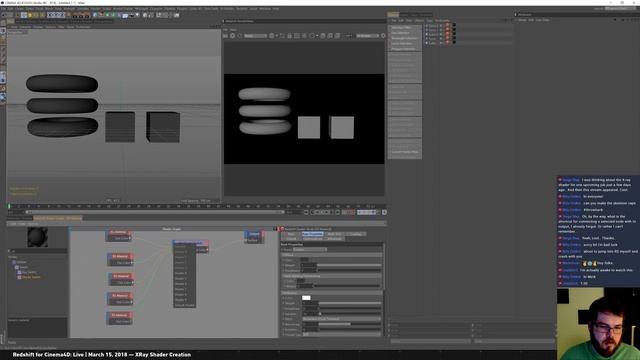Open the RenderView zoom percentage dropdown
The width and height of the screenshot is (640, 360).
[367, 36]
